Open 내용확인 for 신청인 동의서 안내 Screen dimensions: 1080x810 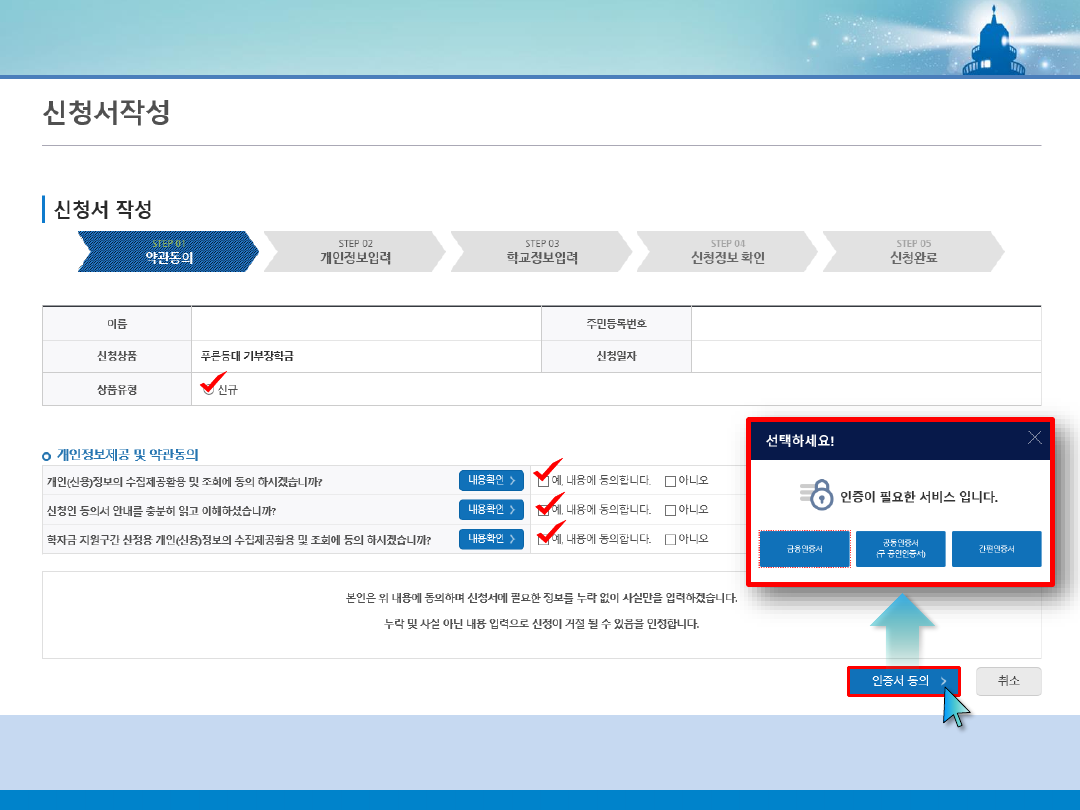[491, 510]
